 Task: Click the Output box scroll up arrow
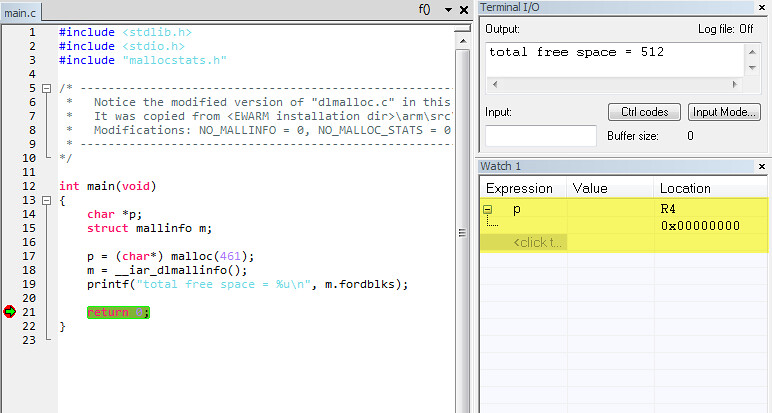(x=752, y=52)
